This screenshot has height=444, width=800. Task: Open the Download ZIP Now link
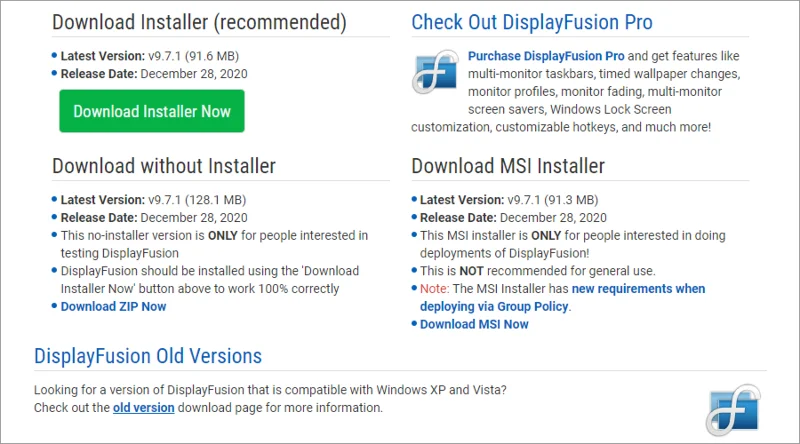coord(113,306)
